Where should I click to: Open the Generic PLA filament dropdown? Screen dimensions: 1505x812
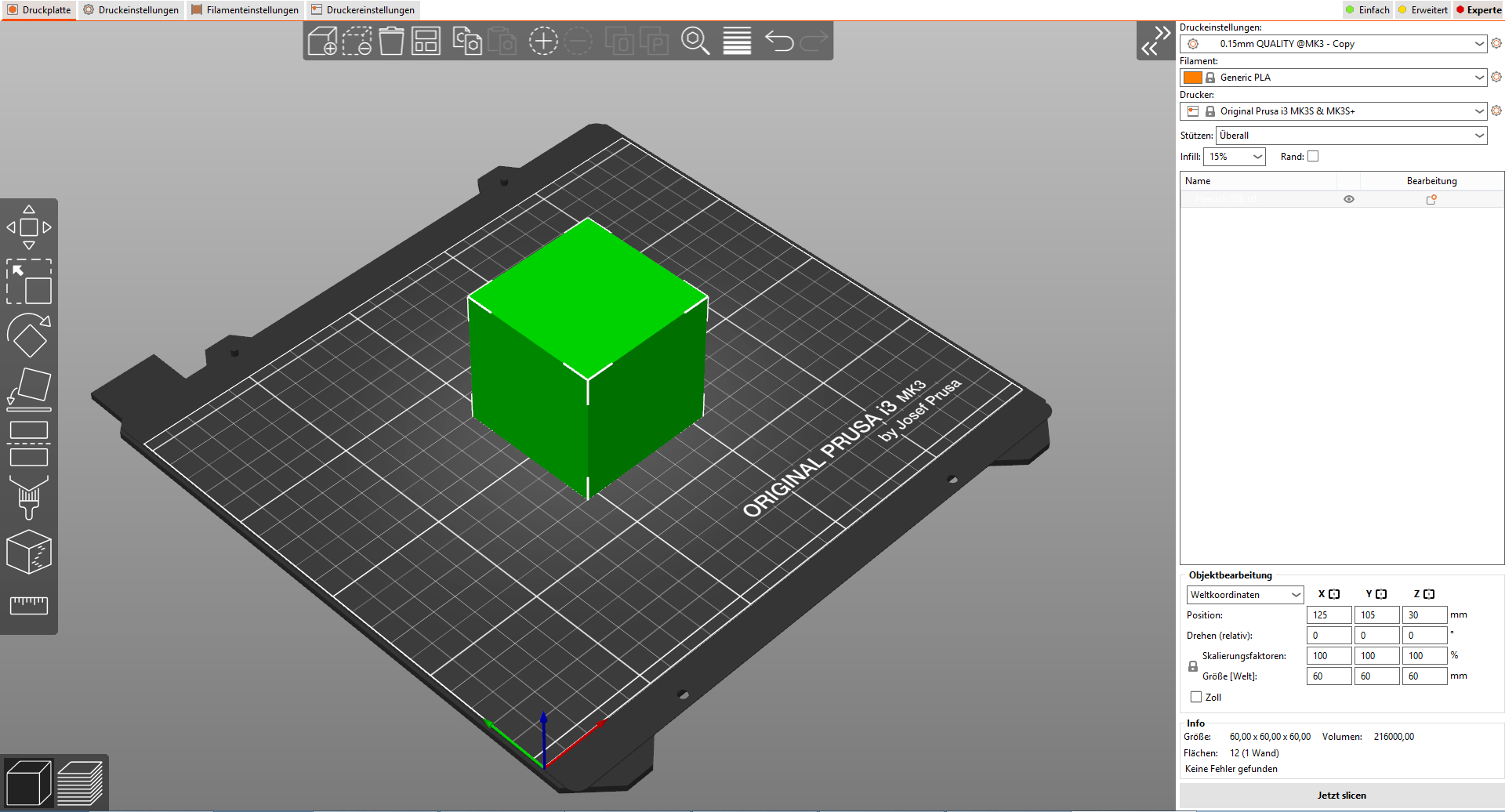[x=1333, y=77]
